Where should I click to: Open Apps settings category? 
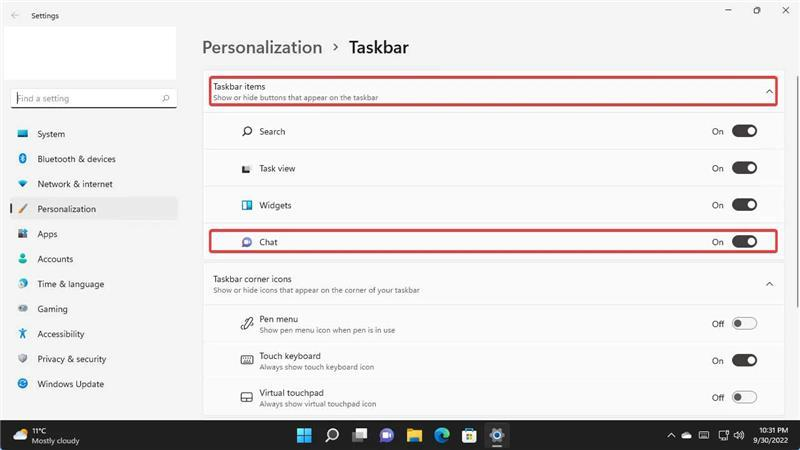[94, 234]
